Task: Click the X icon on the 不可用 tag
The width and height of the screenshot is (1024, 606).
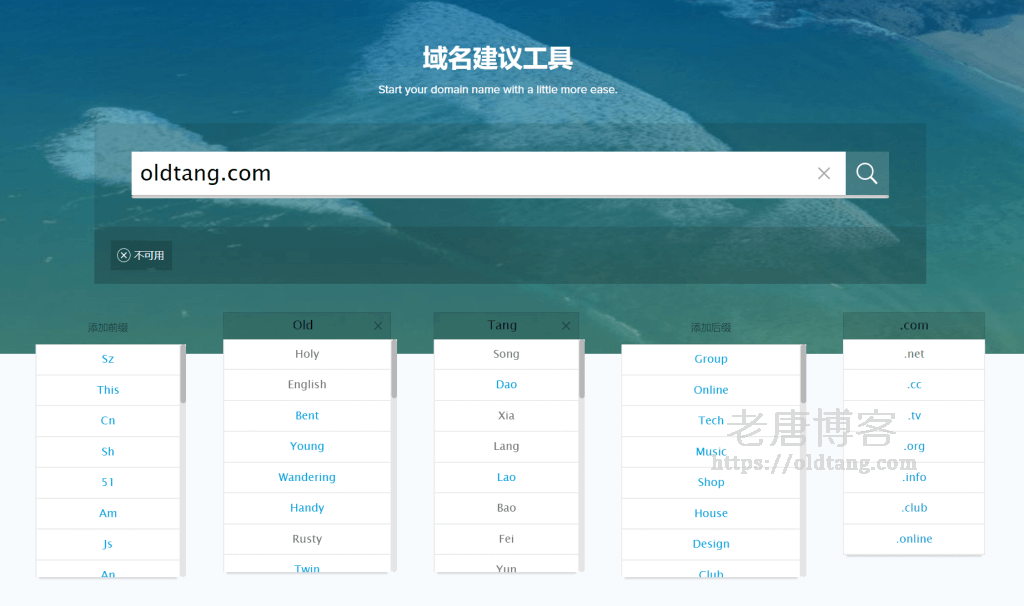Action: [x=124, y=255]
